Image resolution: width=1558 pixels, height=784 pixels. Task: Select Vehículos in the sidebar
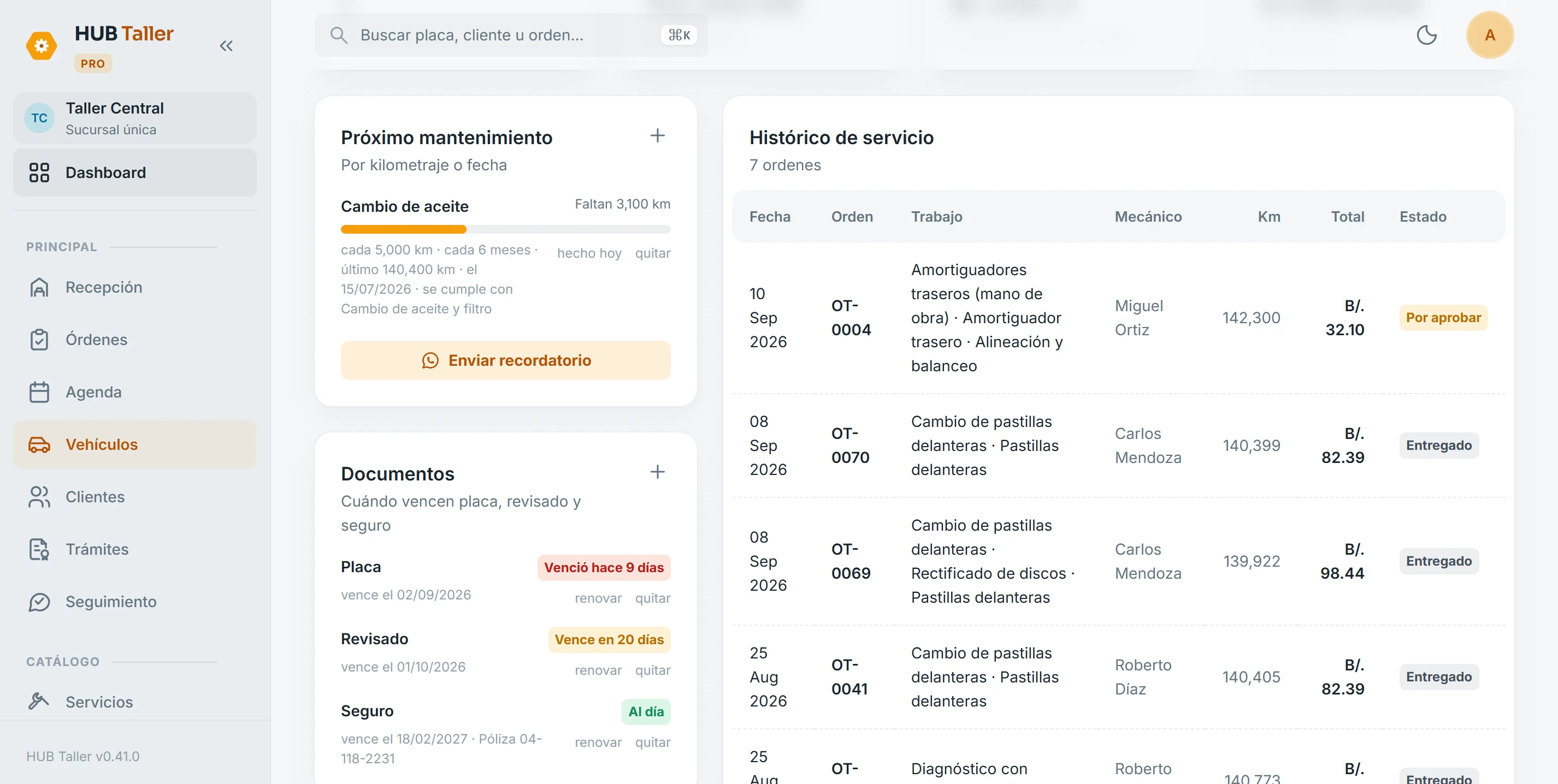(135, 444)
